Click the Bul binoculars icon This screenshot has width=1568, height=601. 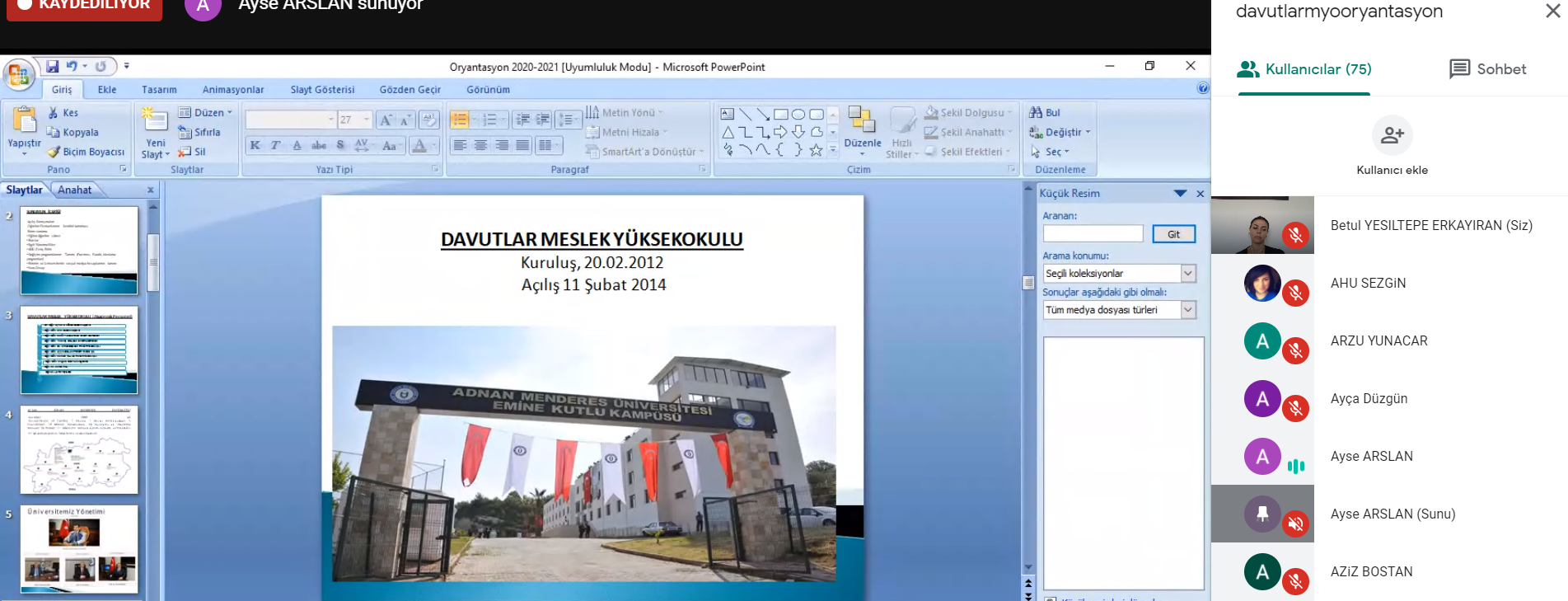(x=1037, y=112)
